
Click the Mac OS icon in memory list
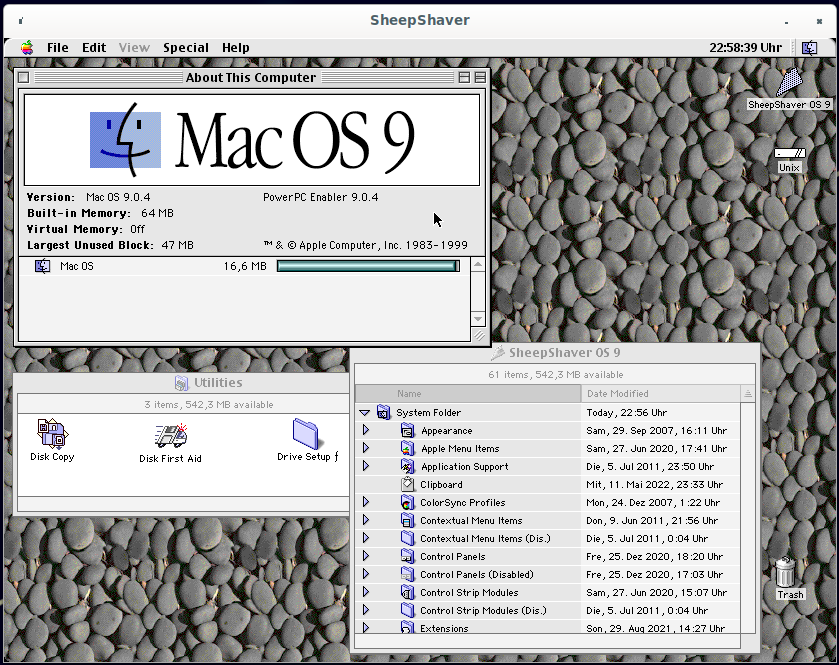coord(42,266)
